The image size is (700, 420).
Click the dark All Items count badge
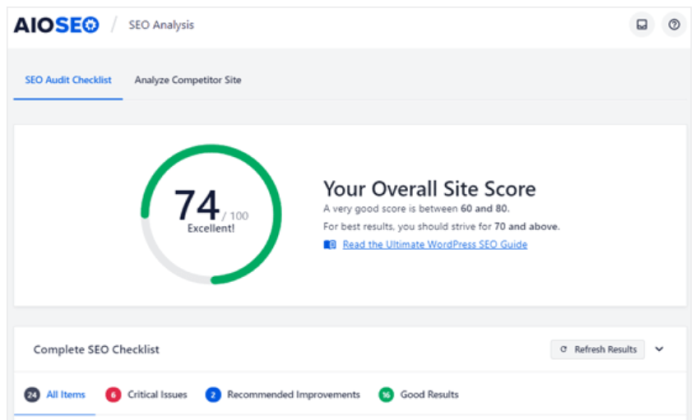click(32, 395)
